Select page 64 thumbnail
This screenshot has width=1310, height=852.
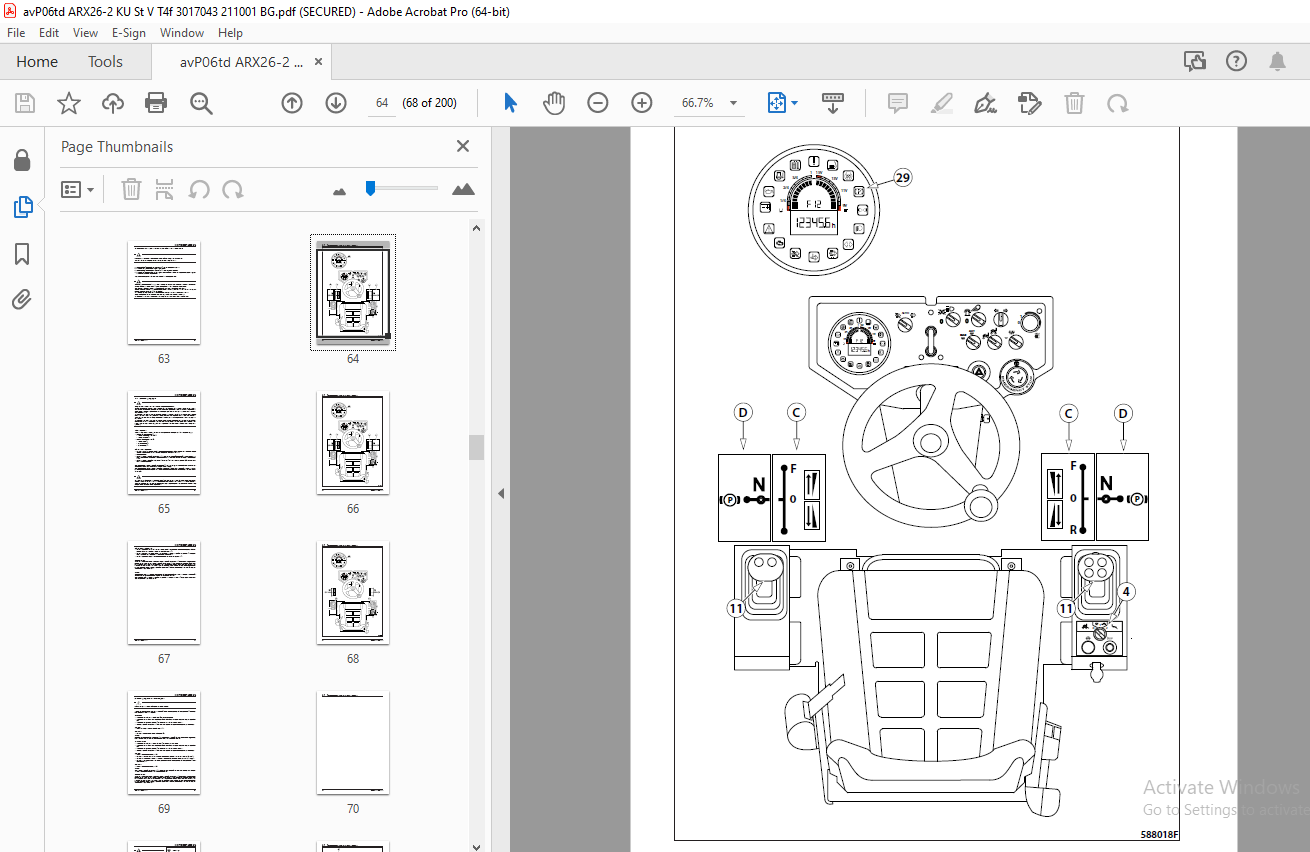point(353,293)
